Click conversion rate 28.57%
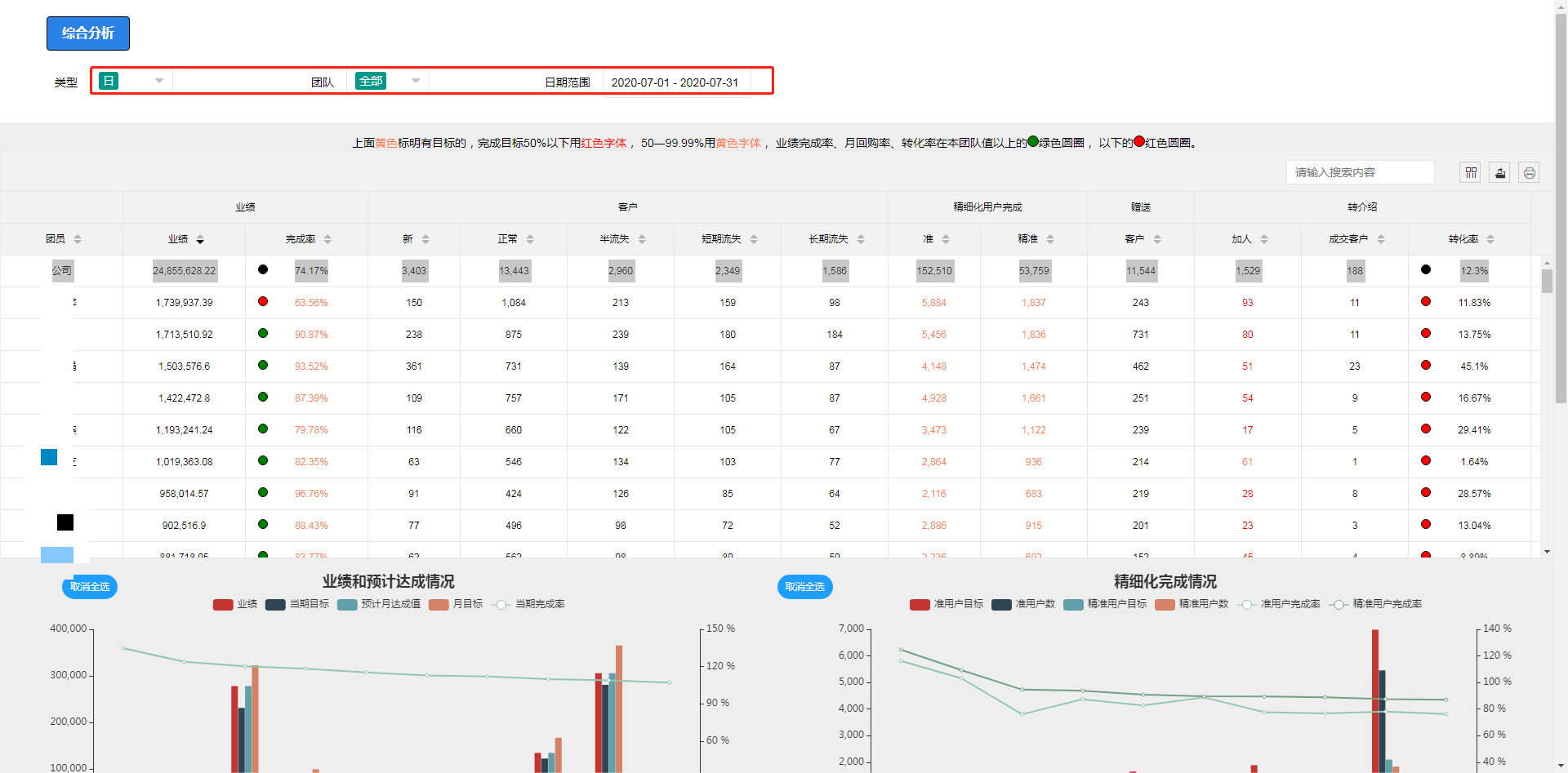Image resolution: width=1568 pixels, height=773 pixels. 1474,494
